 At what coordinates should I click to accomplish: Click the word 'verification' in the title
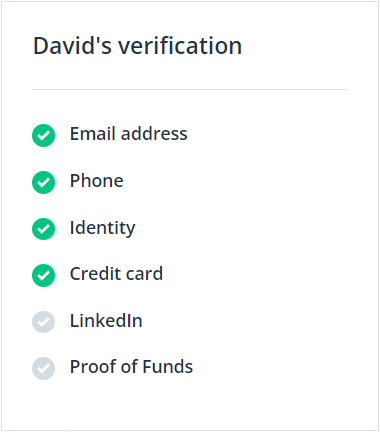tap(180, 46)
